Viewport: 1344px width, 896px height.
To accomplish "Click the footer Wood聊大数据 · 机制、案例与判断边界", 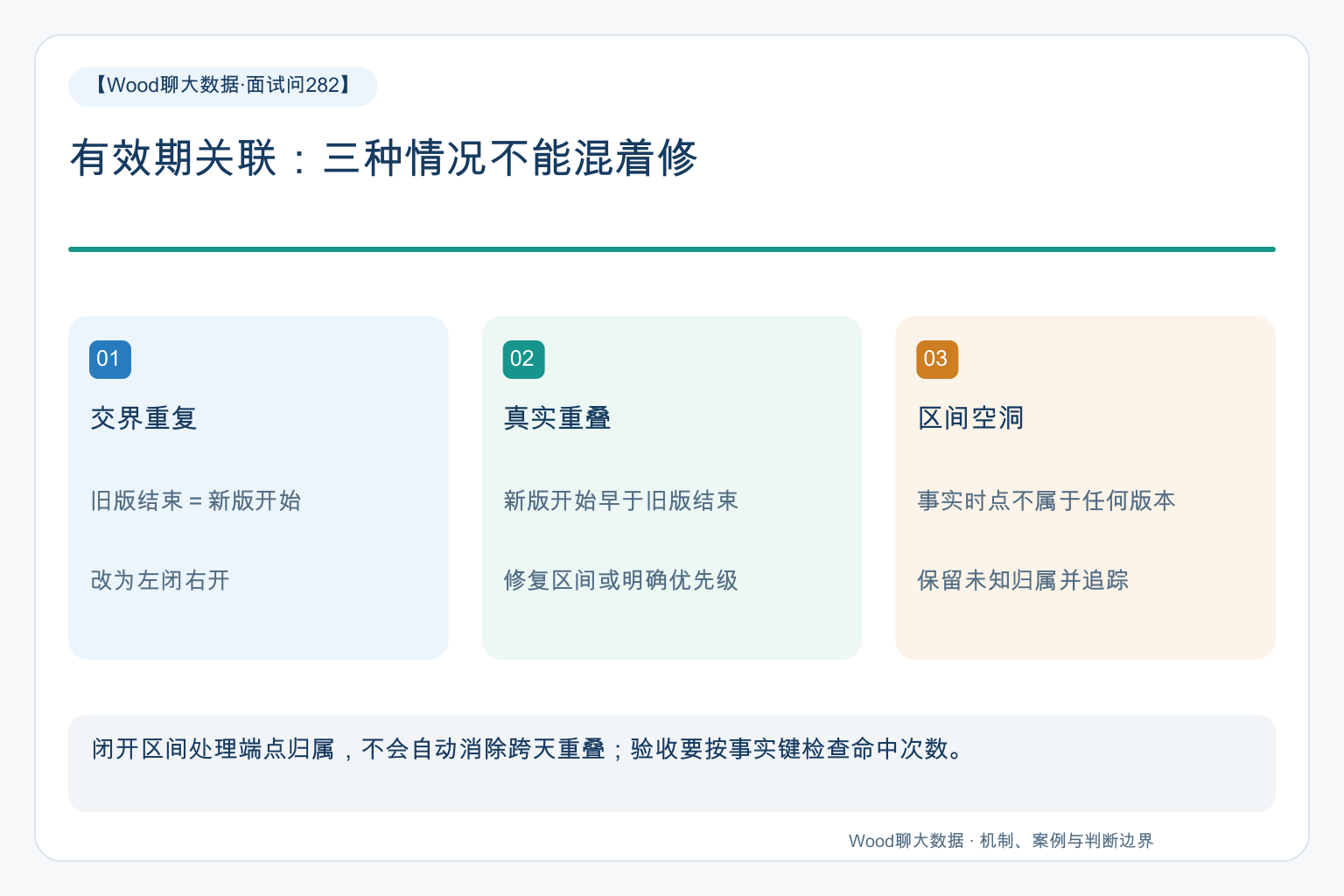I will point(1001,841).
